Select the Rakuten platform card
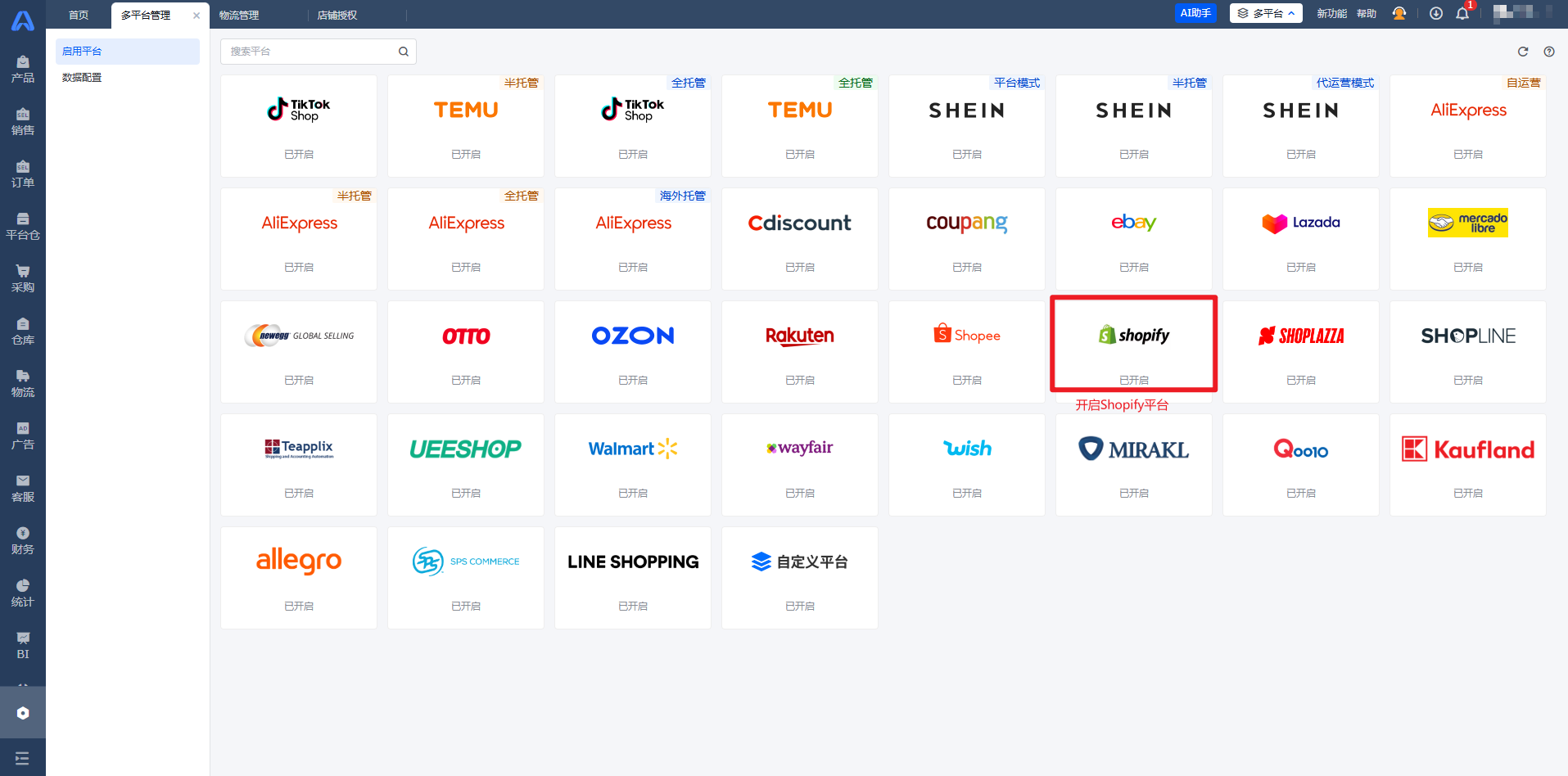Viewport: 1568px width, 776px height. [x=800, y=352]
